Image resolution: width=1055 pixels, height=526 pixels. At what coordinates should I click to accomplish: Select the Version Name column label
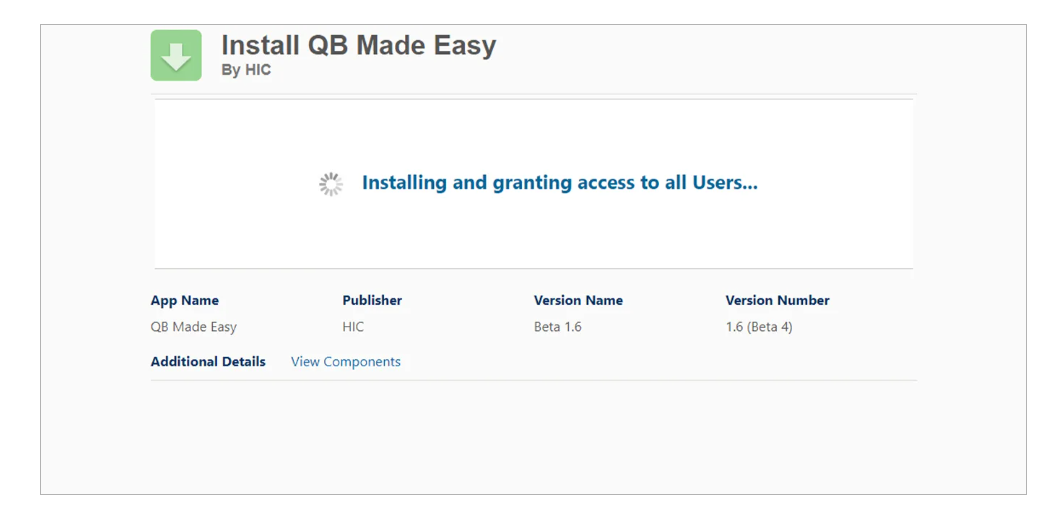(578, 300)
